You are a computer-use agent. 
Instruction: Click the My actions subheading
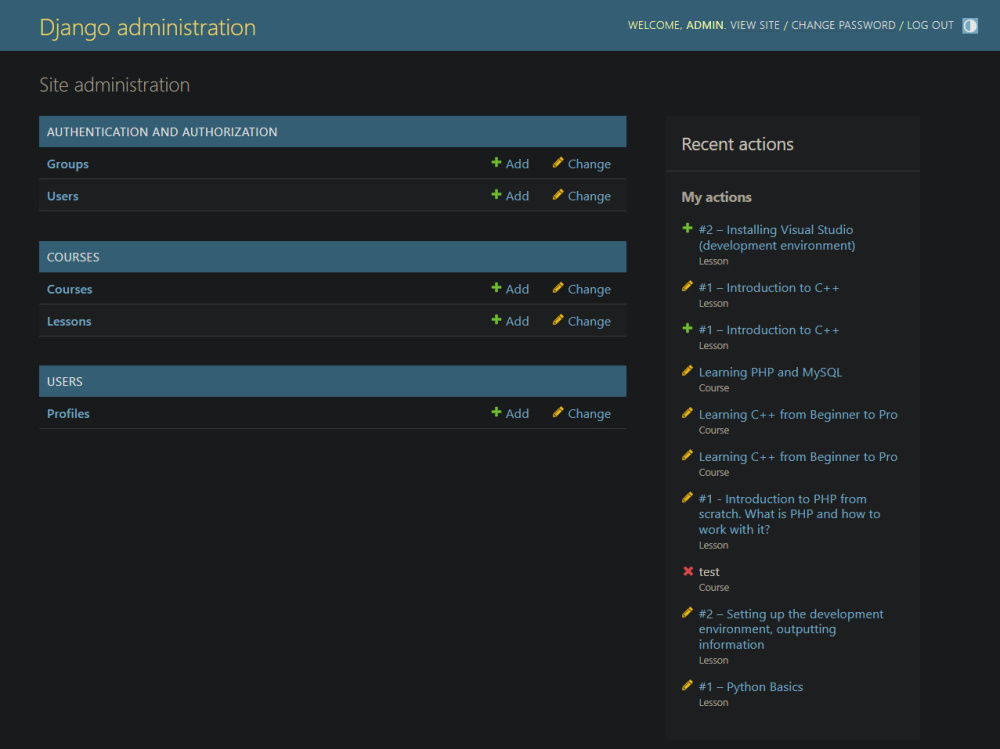[x=716, y=197]
